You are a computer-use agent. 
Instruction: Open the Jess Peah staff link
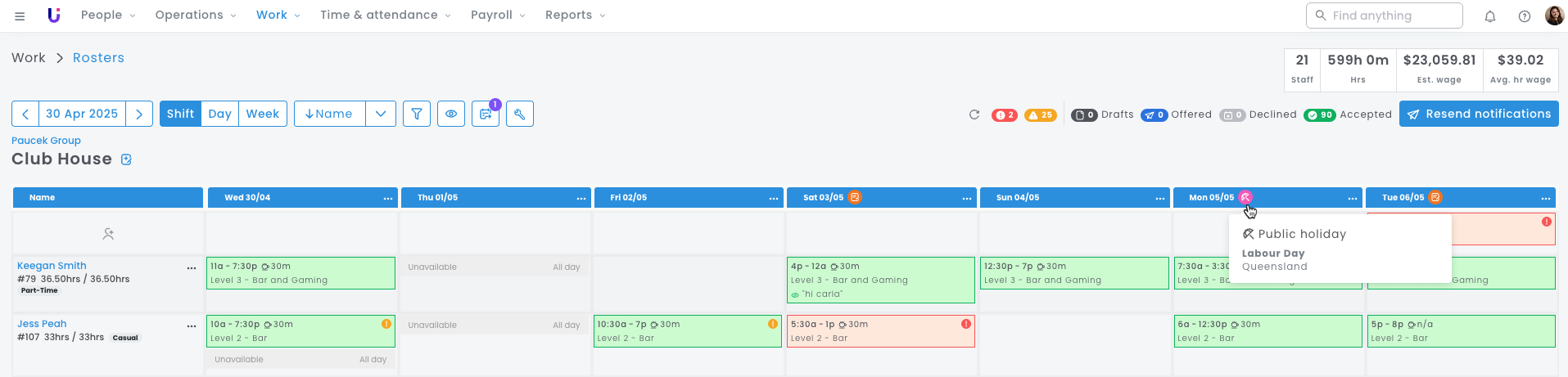(42, 324)
